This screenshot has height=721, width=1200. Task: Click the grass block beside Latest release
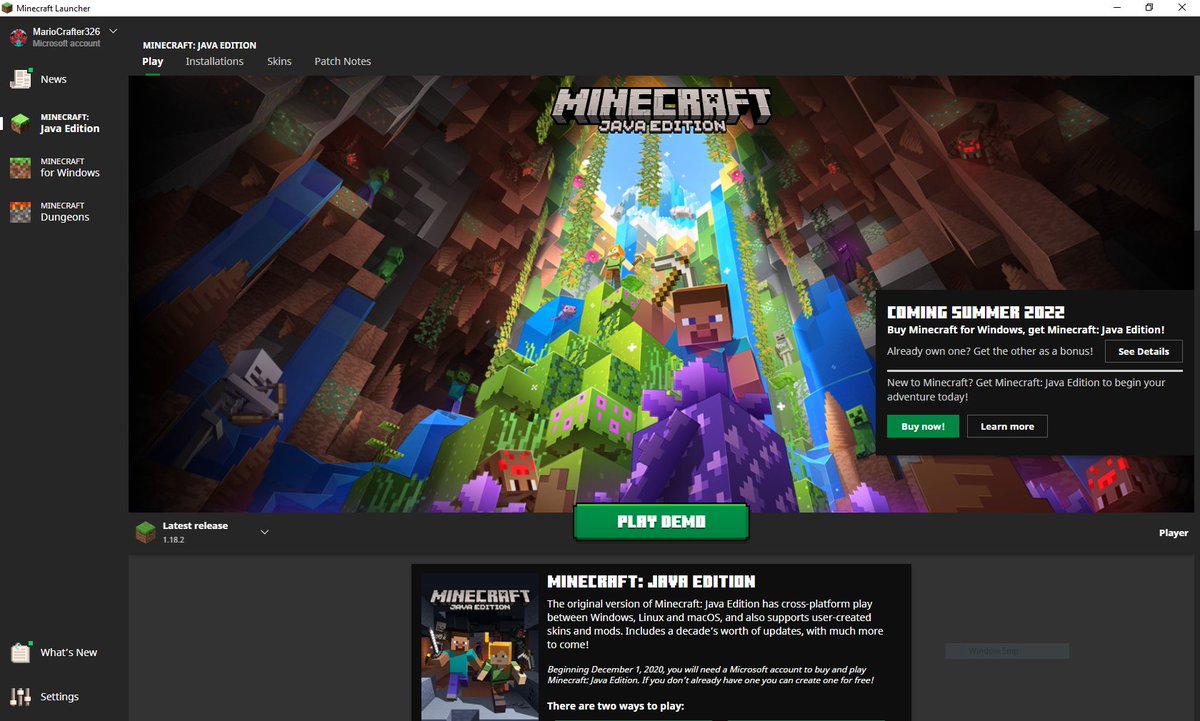[x=146, y=532]
